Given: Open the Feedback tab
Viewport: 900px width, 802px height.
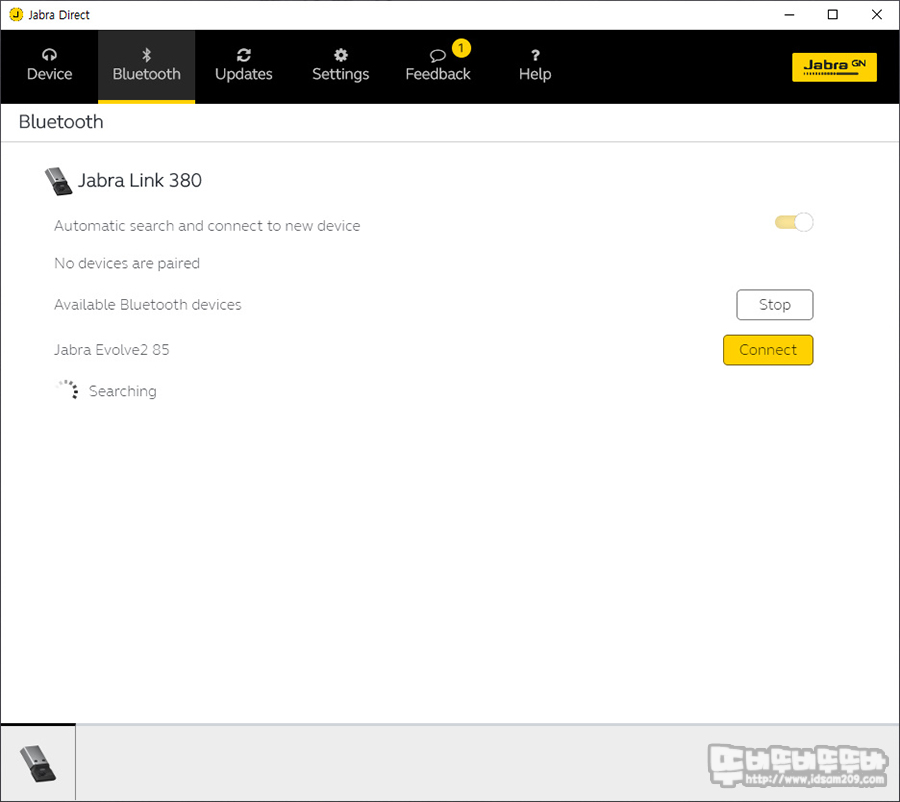Looking at the screenshot, I should pyautogui.click(x=437, y=66).
